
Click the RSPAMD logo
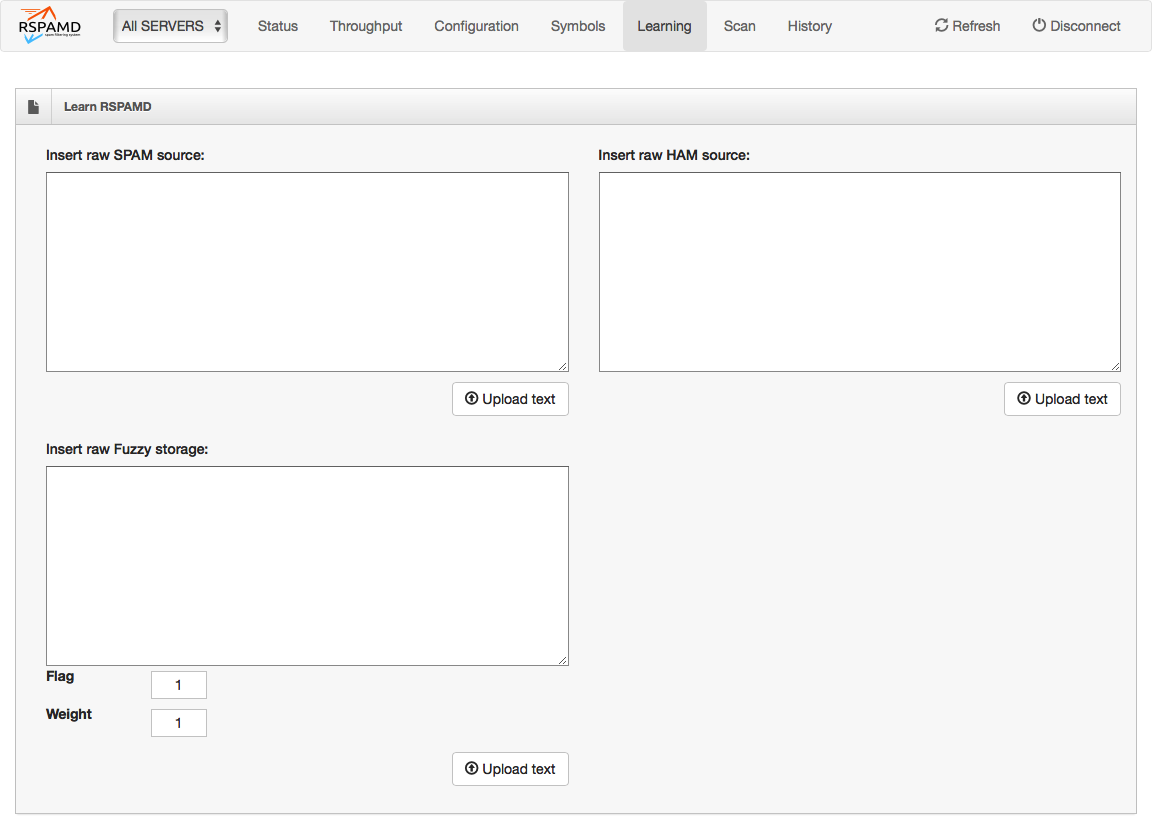click(50, 26)
